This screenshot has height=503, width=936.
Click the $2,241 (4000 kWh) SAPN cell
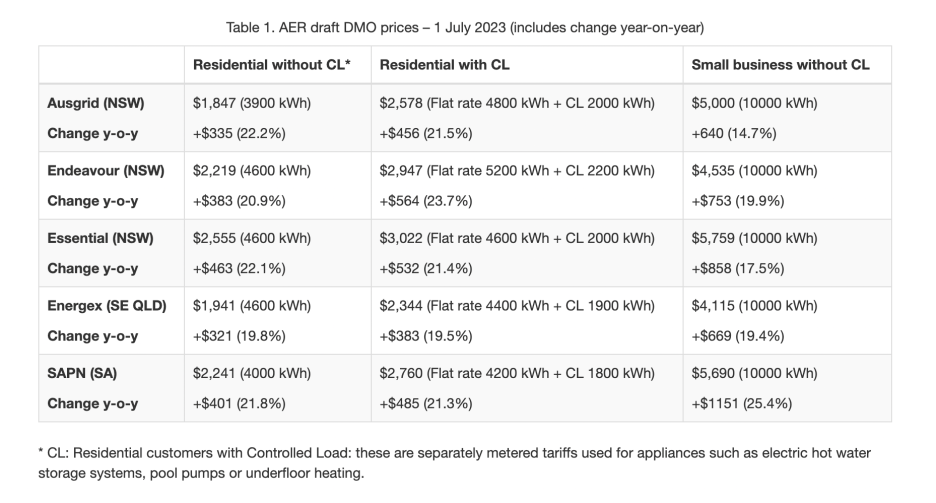coord(252,373)
